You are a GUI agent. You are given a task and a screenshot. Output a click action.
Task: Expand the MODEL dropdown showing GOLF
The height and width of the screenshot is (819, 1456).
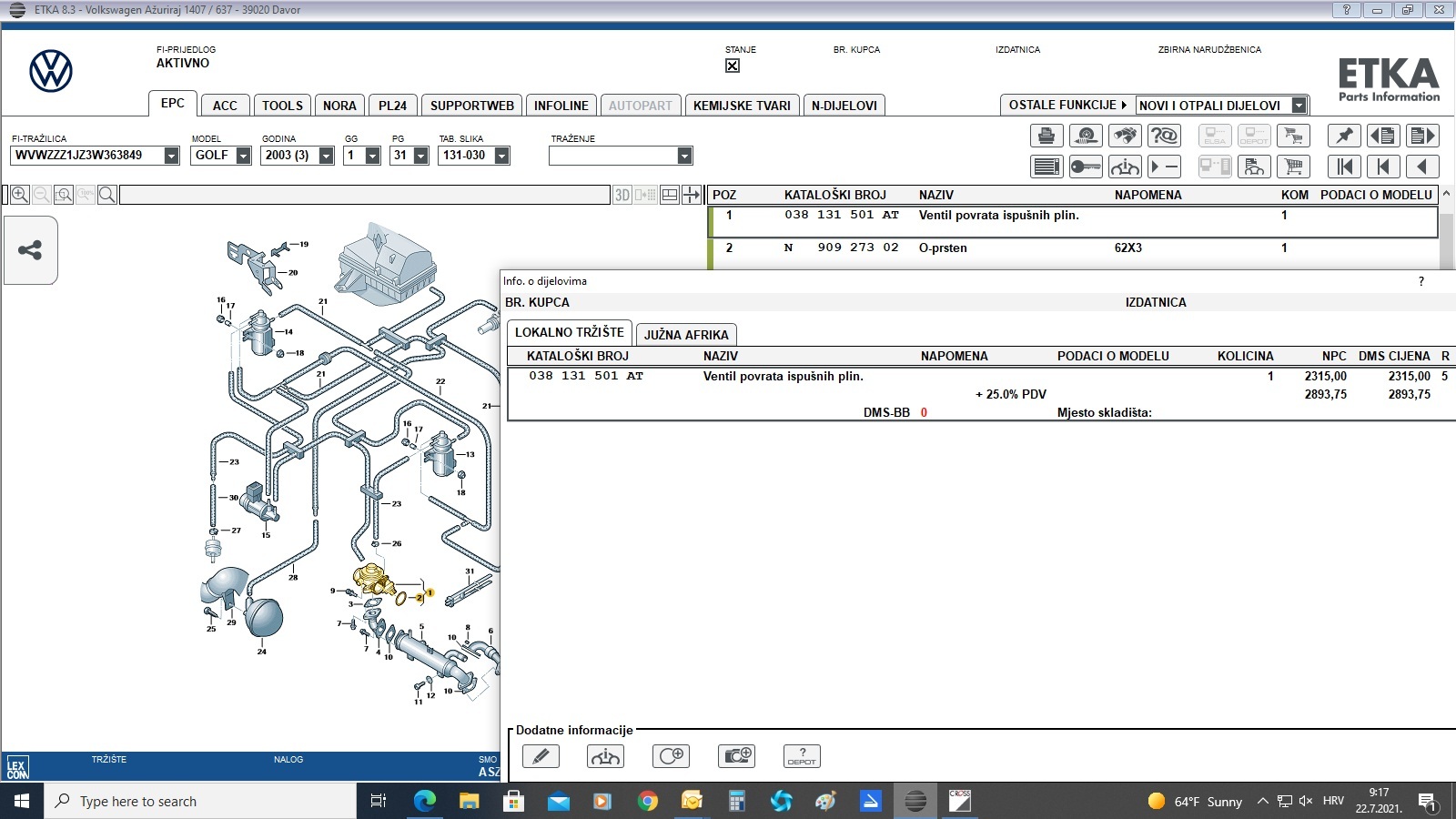tap(243, 156)
